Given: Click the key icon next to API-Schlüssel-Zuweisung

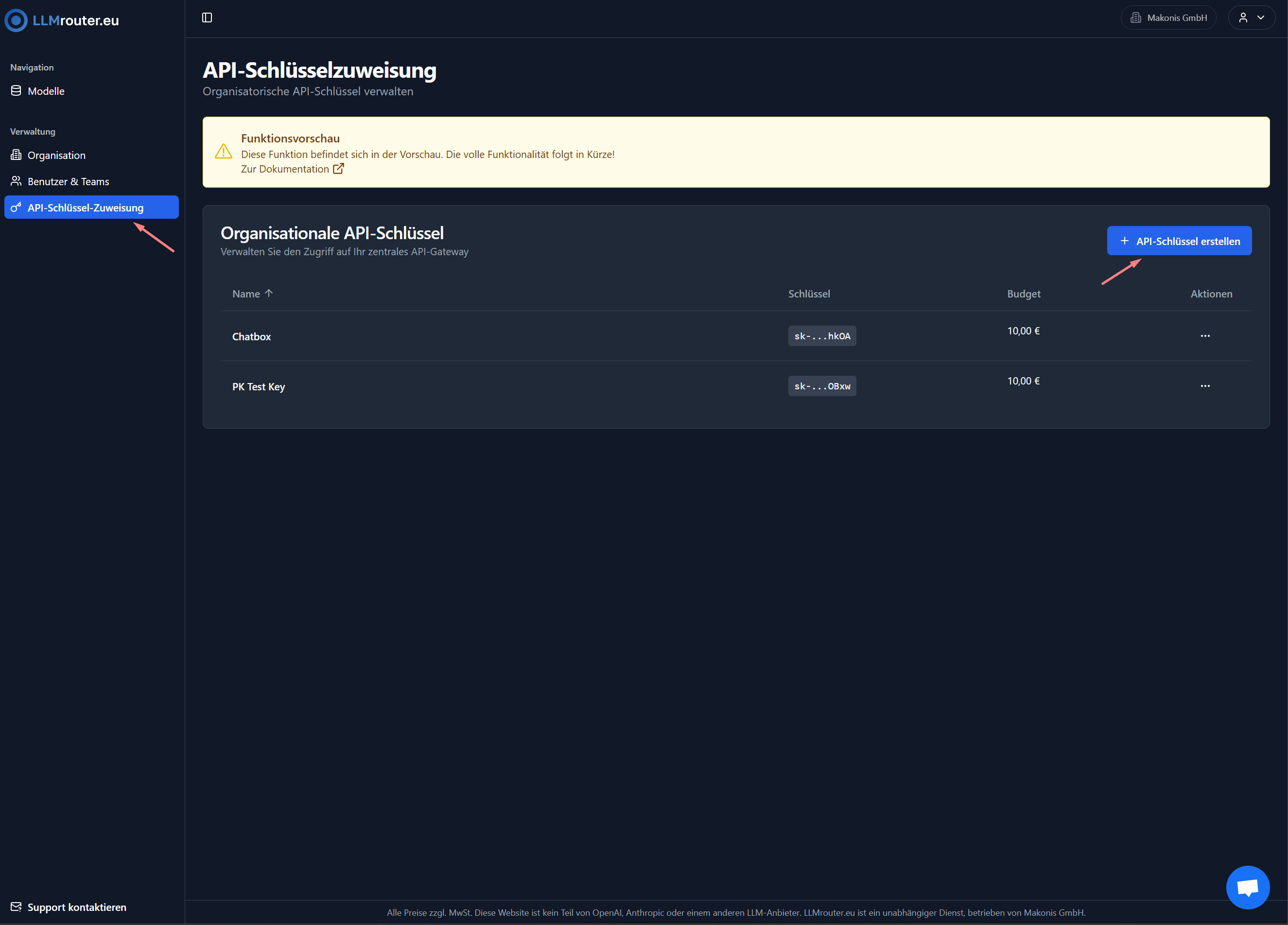Looking at the screenshot, I should (16, 207).
